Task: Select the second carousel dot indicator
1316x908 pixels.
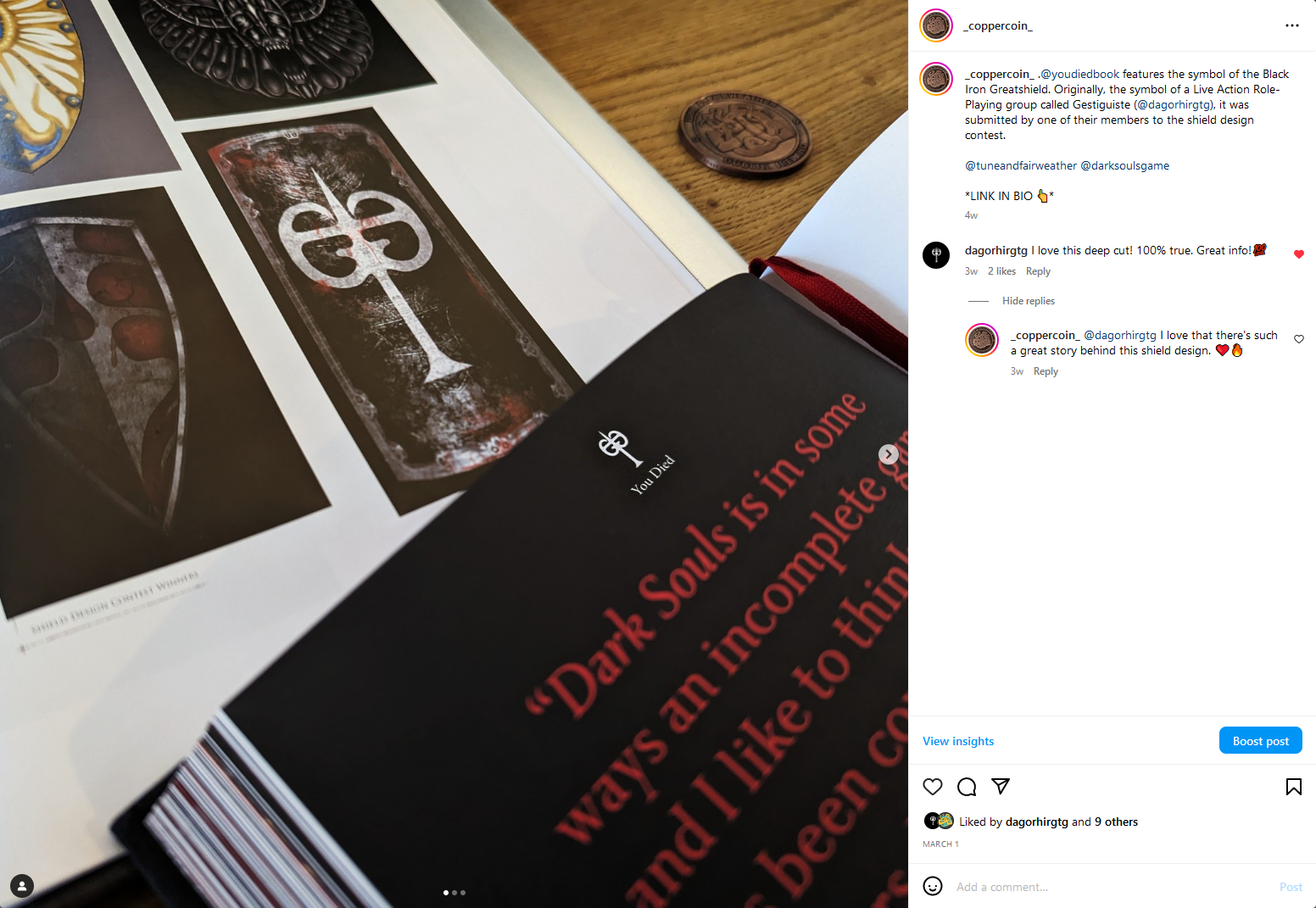Action: (x=454, y=893)
